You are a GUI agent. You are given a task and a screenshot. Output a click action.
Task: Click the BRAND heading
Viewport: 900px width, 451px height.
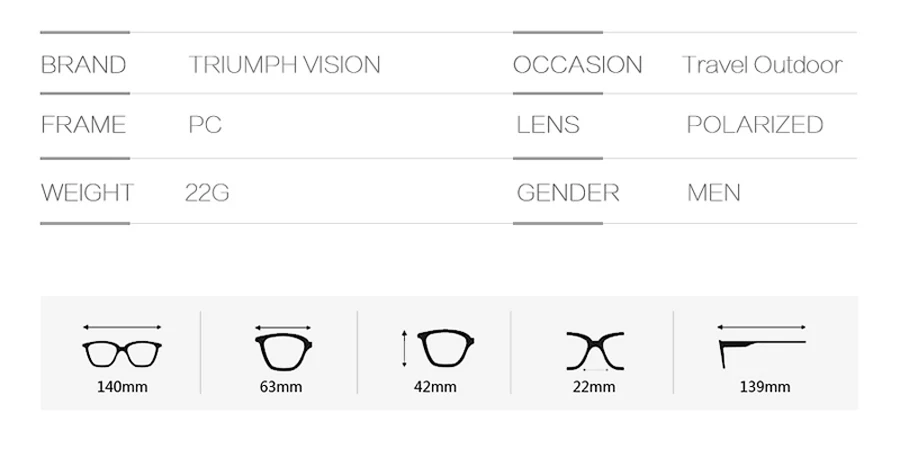point(83,65)
